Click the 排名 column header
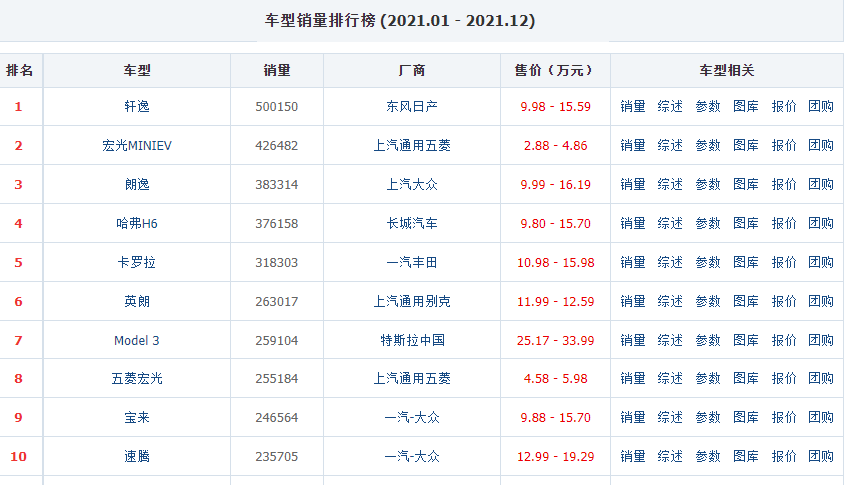The height and width of the screenshot is (487, 848). point(19,70)
